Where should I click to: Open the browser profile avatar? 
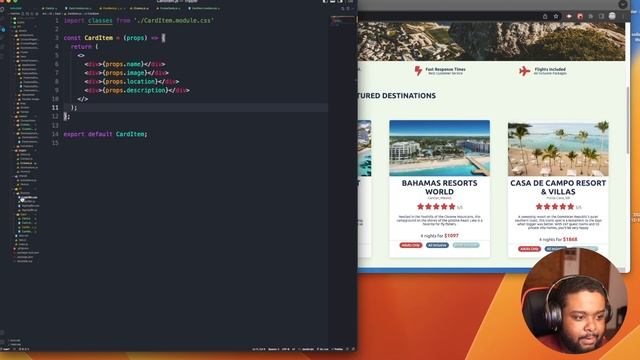click(x=612, y=16)
